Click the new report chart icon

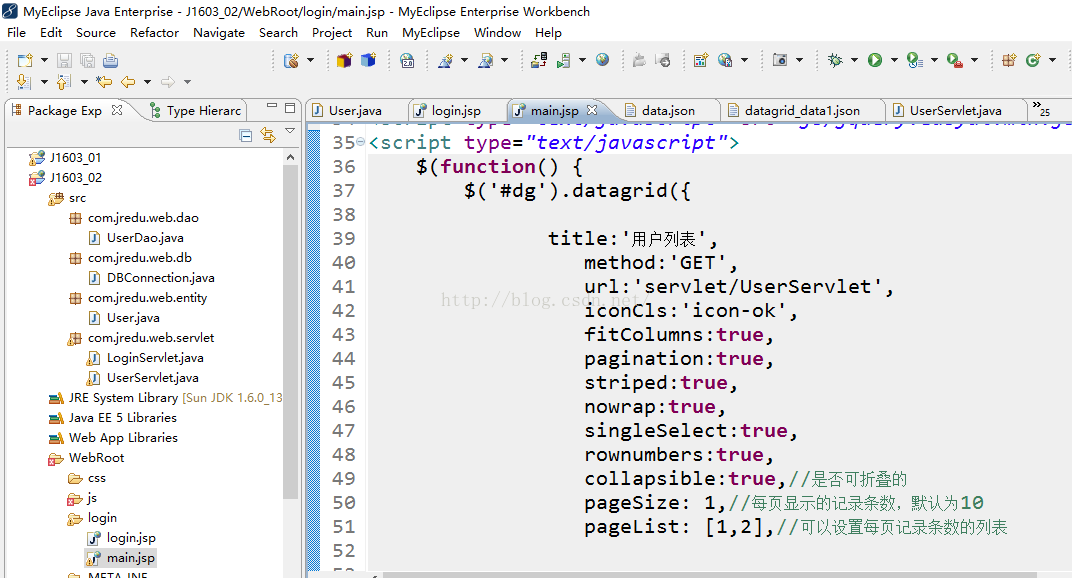point(701,60)
